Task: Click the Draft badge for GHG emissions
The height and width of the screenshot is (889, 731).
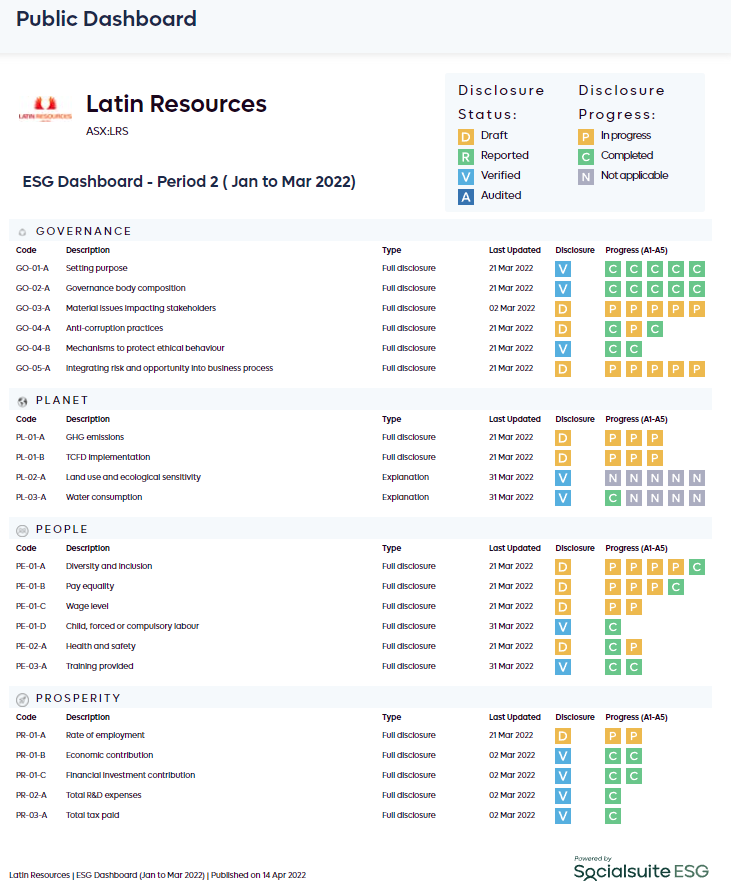Action: [x=563, y=438]
